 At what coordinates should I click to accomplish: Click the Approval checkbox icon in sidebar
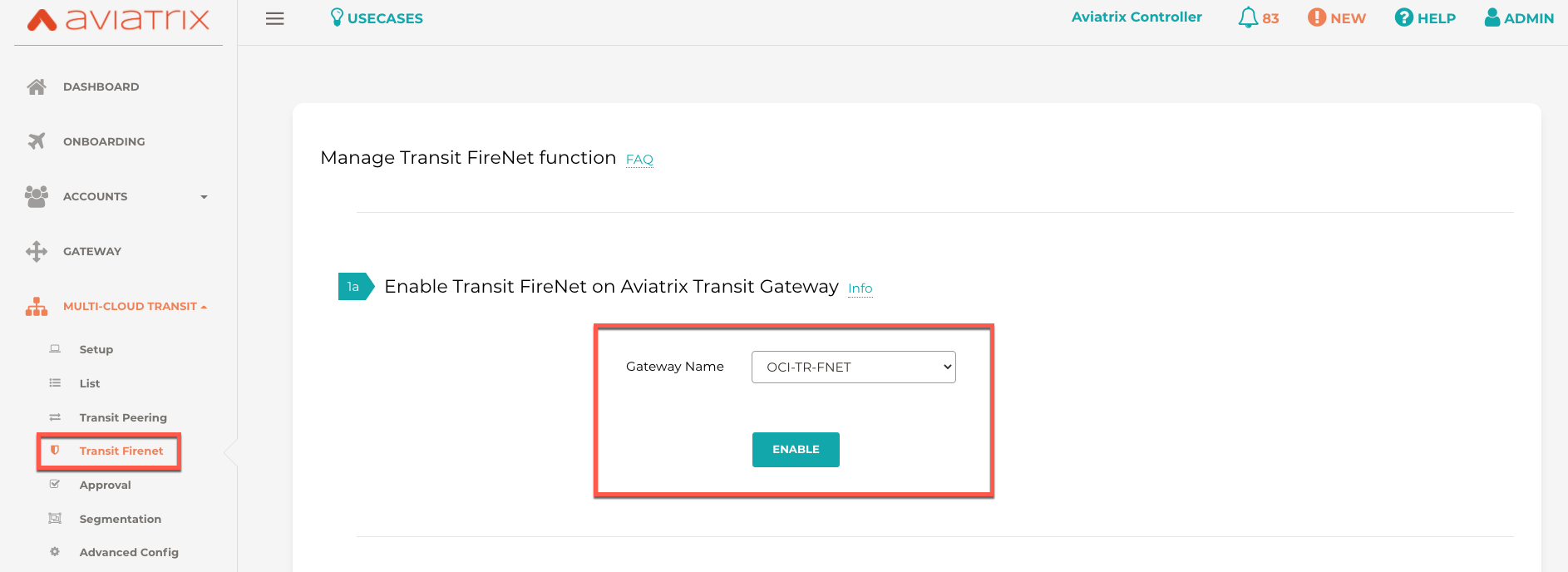(55, 484)
